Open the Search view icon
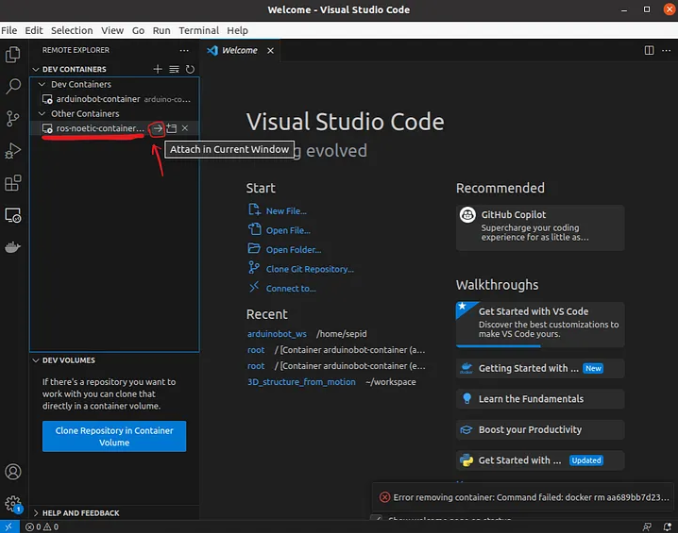Image resolution: width=678 pixels, height=533 pixels. (x=13, y=86)
